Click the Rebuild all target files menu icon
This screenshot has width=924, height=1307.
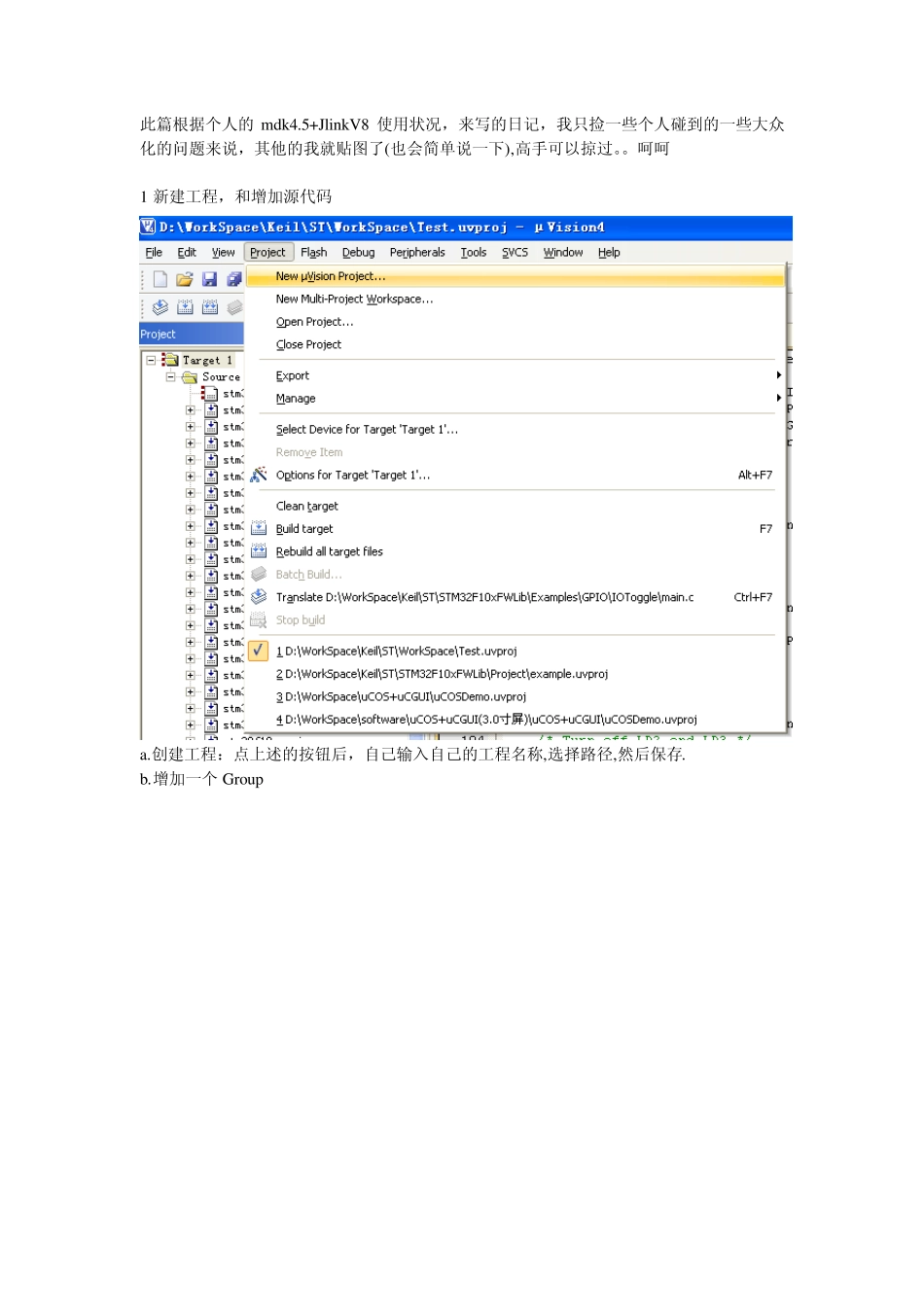coord(259,550)
